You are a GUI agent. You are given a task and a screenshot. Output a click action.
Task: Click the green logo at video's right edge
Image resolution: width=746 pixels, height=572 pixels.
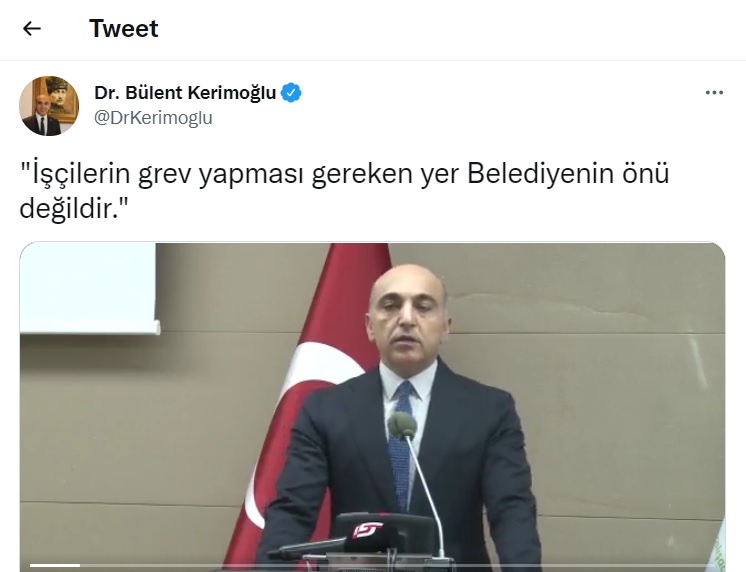pos(717,547)
